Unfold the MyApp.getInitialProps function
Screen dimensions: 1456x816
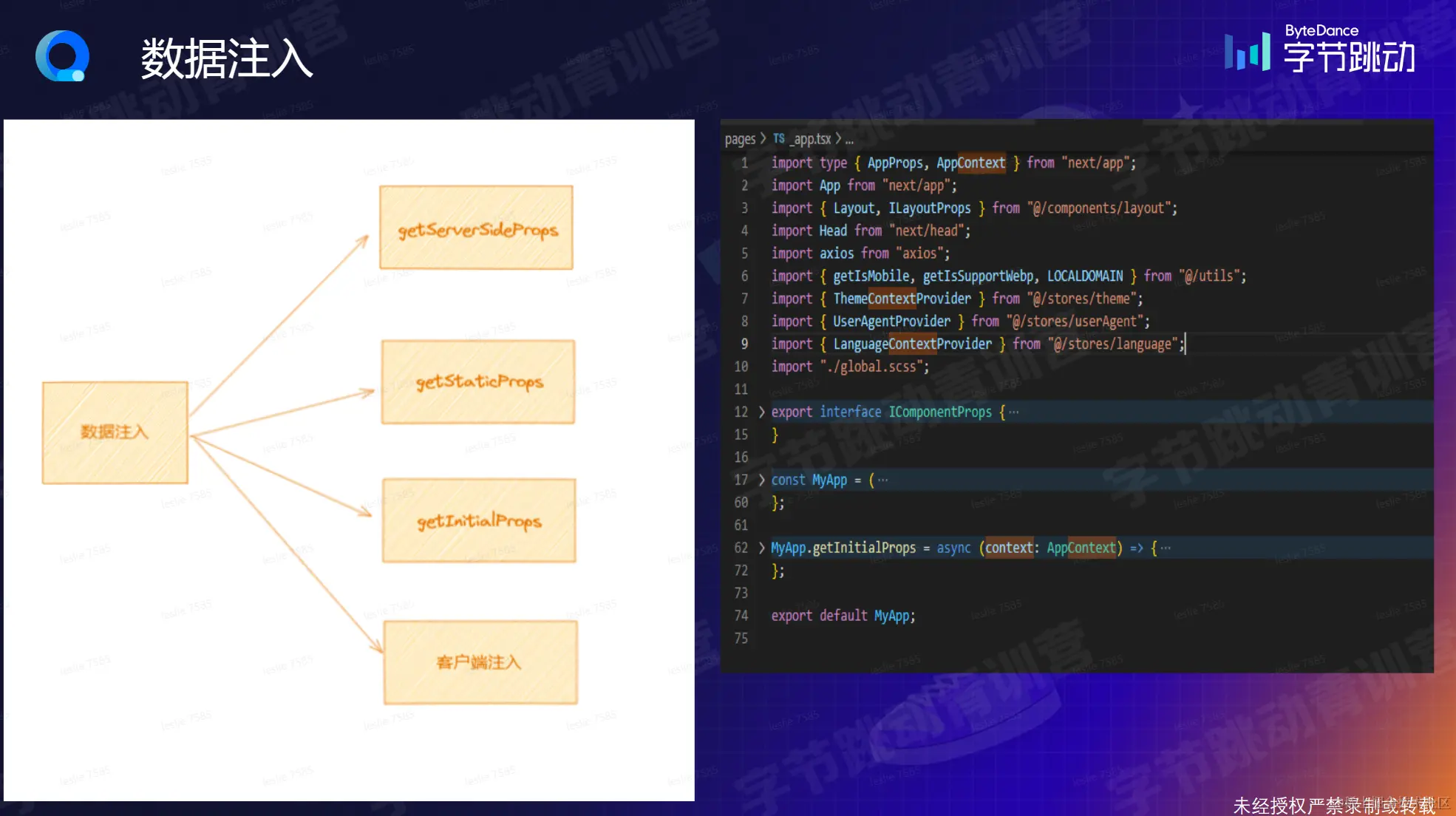(761, 548)
